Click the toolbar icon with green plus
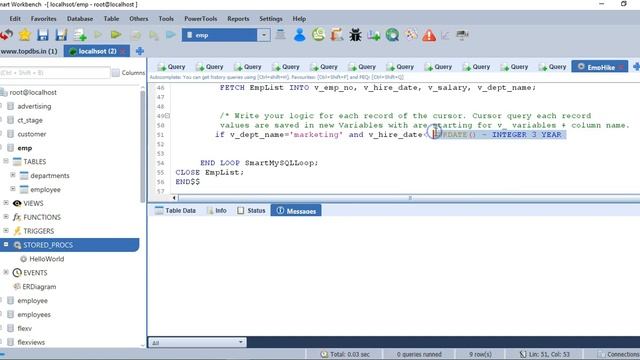Viewport: 640px width, 360px height. (x=373, y=36)
